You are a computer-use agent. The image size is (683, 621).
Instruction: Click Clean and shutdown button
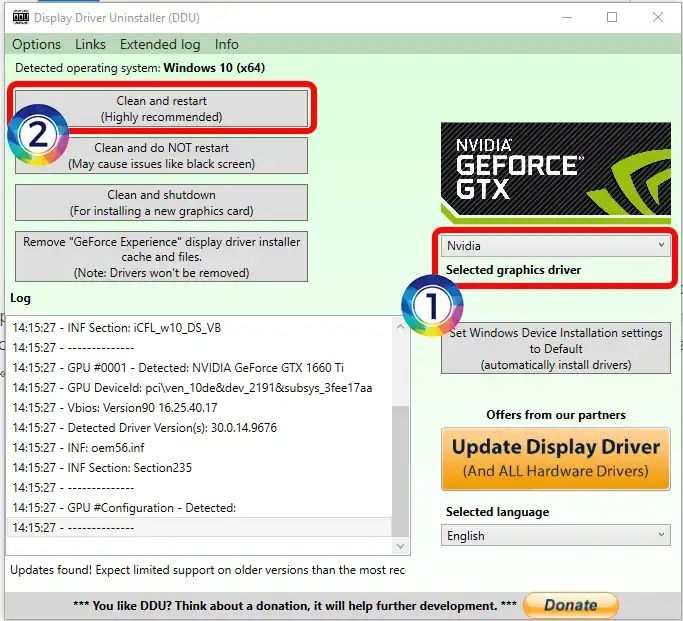point(161,202)
